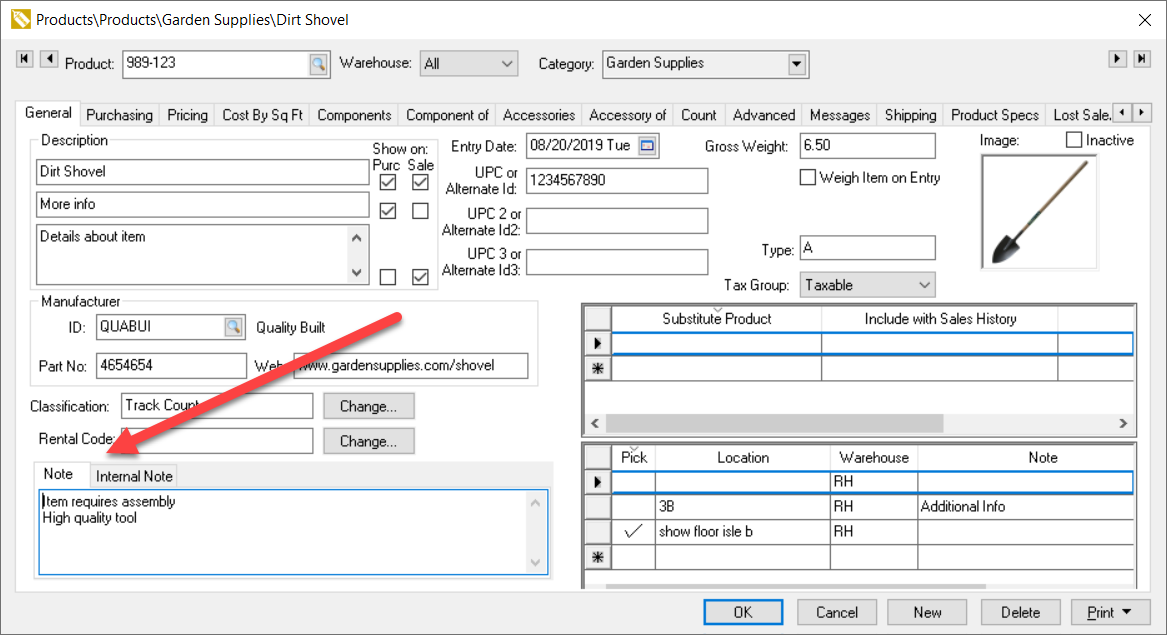Switch to the Pricing tab
The width and height of the screenshot is (1167, 635).
(187, 115)
